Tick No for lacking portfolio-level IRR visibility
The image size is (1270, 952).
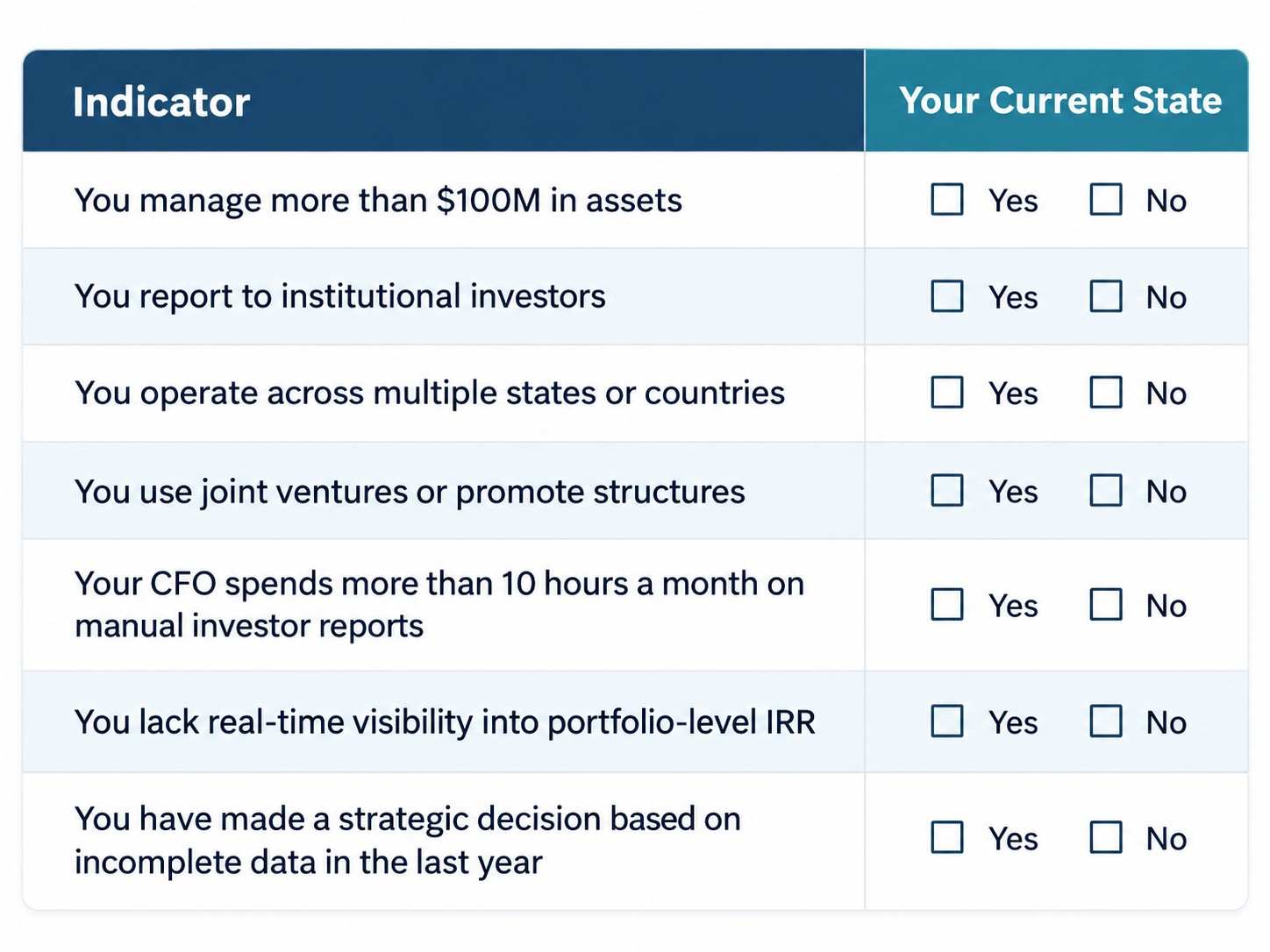(1105, 721)
